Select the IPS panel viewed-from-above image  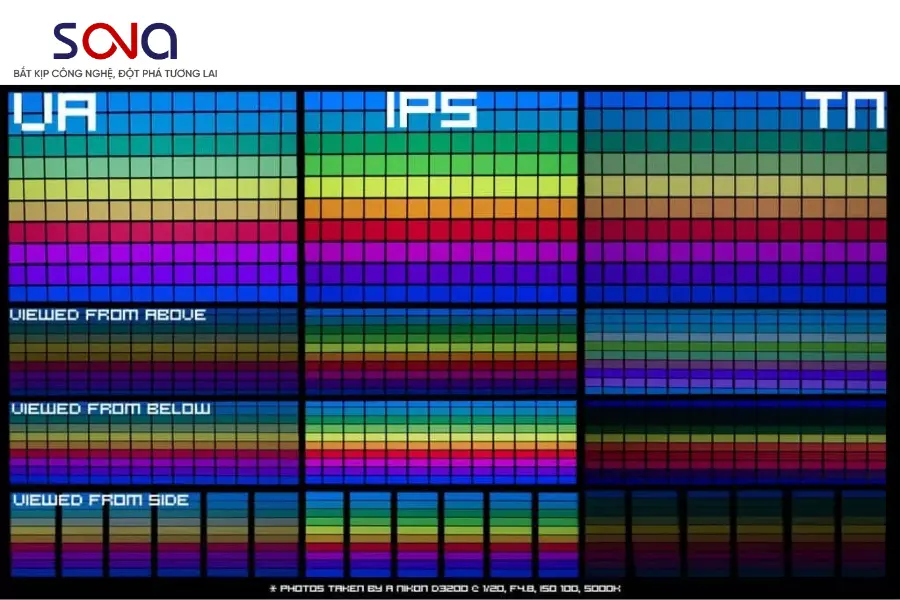point(441,352)
